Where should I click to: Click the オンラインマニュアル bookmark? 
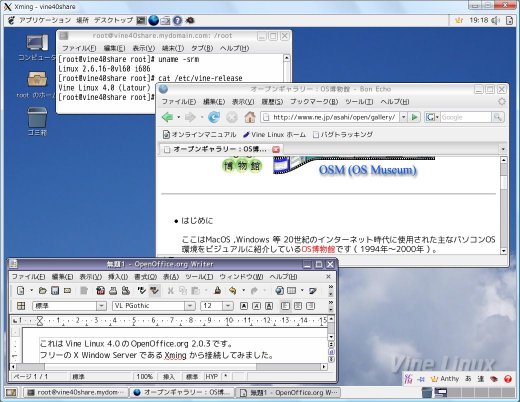pos(199,135)
